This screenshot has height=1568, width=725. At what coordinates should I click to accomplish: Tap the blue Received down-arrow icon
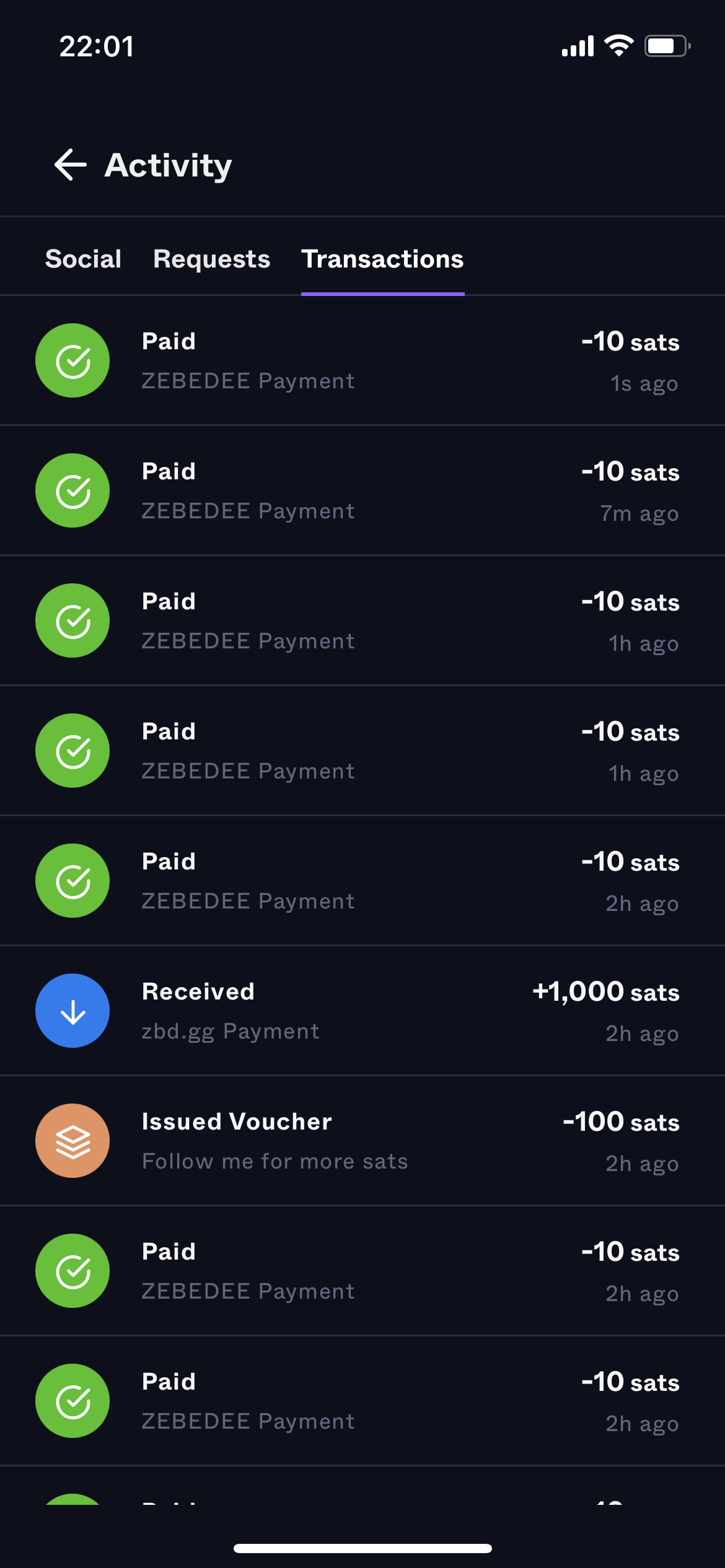click(x=72, y=1011)
